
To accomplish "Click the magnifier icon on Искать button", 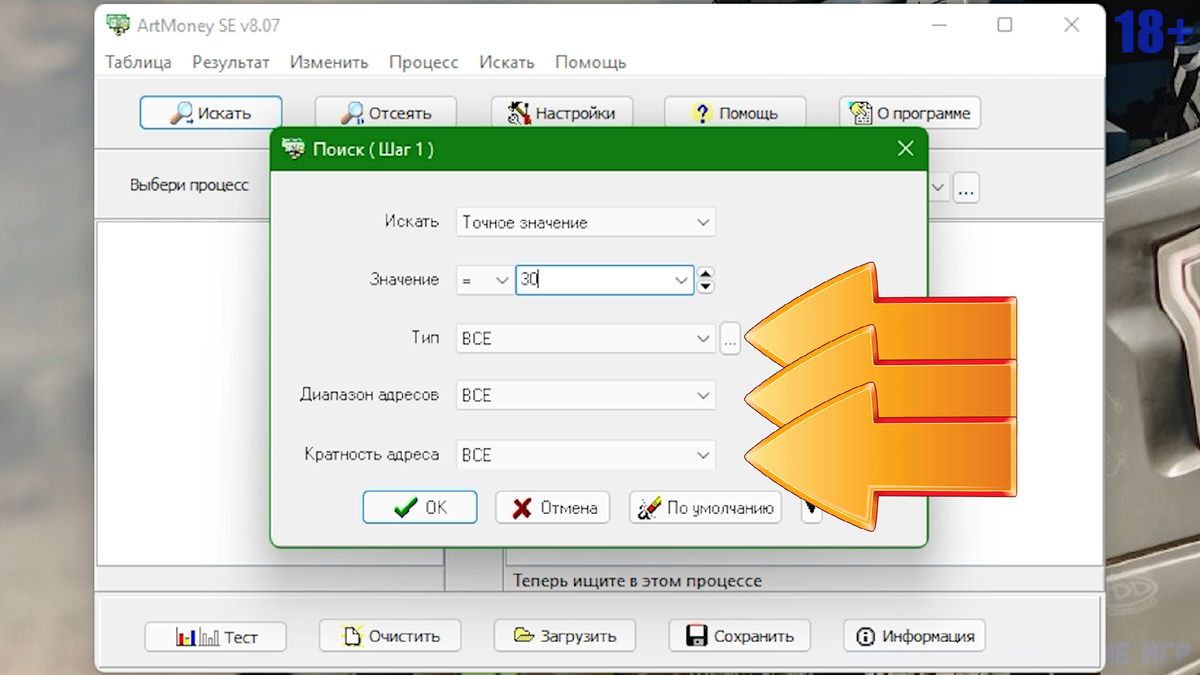I will coord(181,113).
